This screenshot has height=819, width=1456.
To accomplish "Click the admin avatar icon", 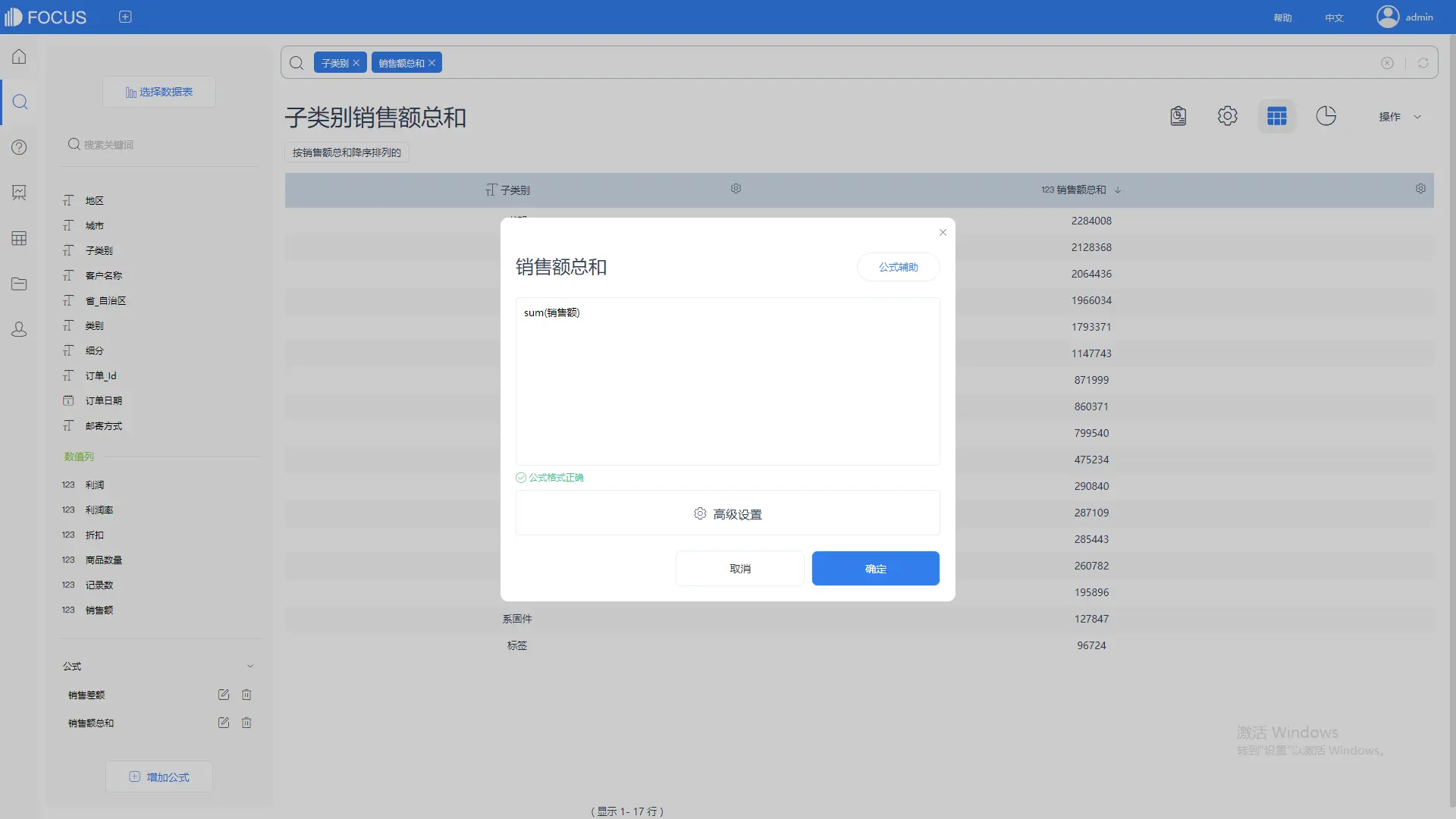I will [1387, 17].
